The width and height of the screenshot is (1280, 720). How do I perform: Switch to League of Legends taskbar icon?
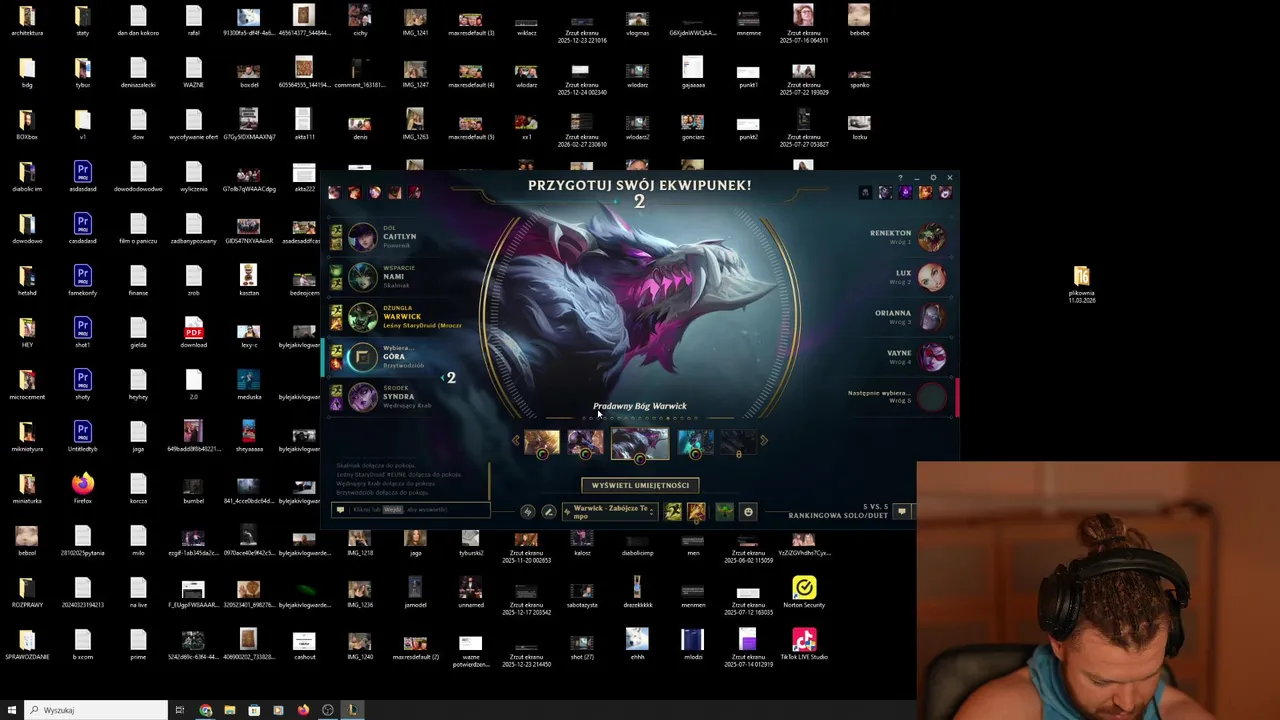pos(352,710)
